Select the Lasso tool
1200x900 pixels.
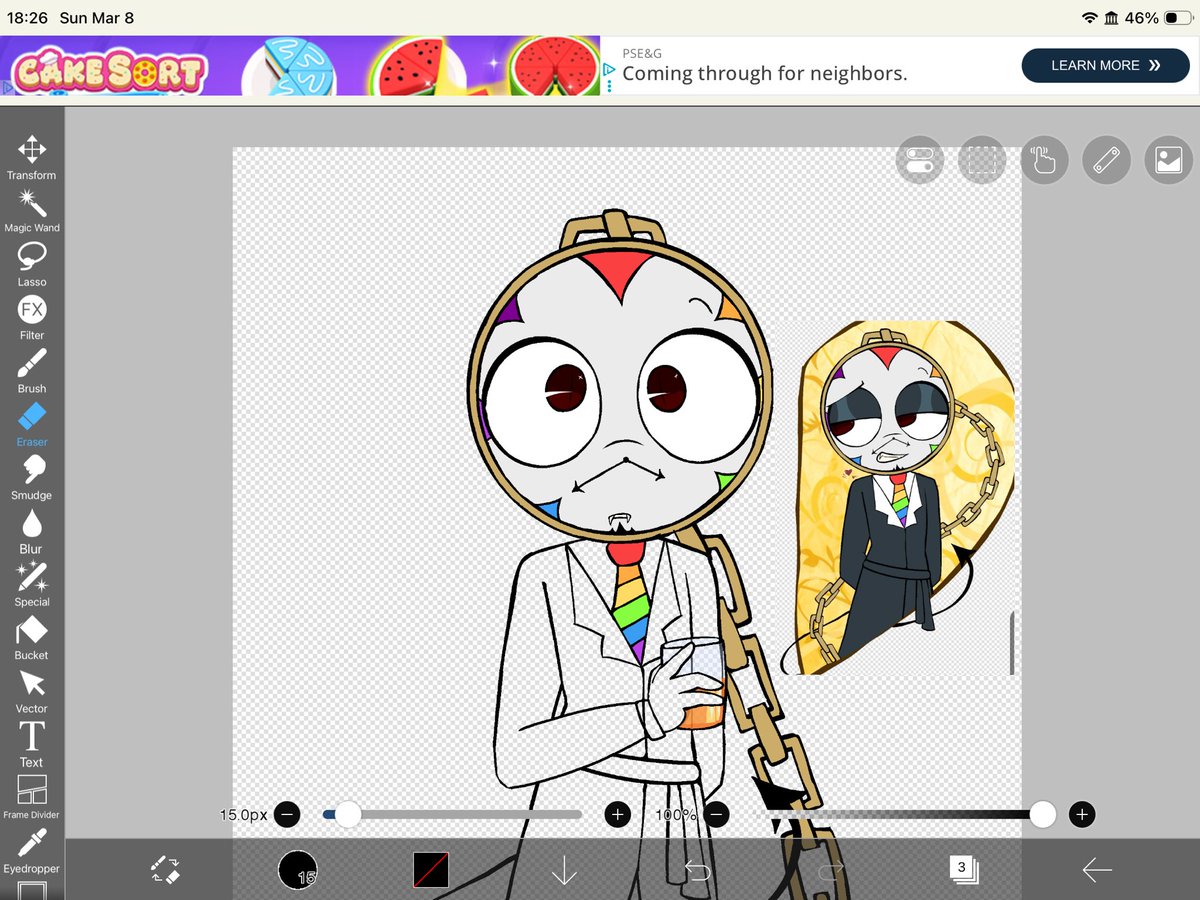pyautogui.click(x=32, y=265)
